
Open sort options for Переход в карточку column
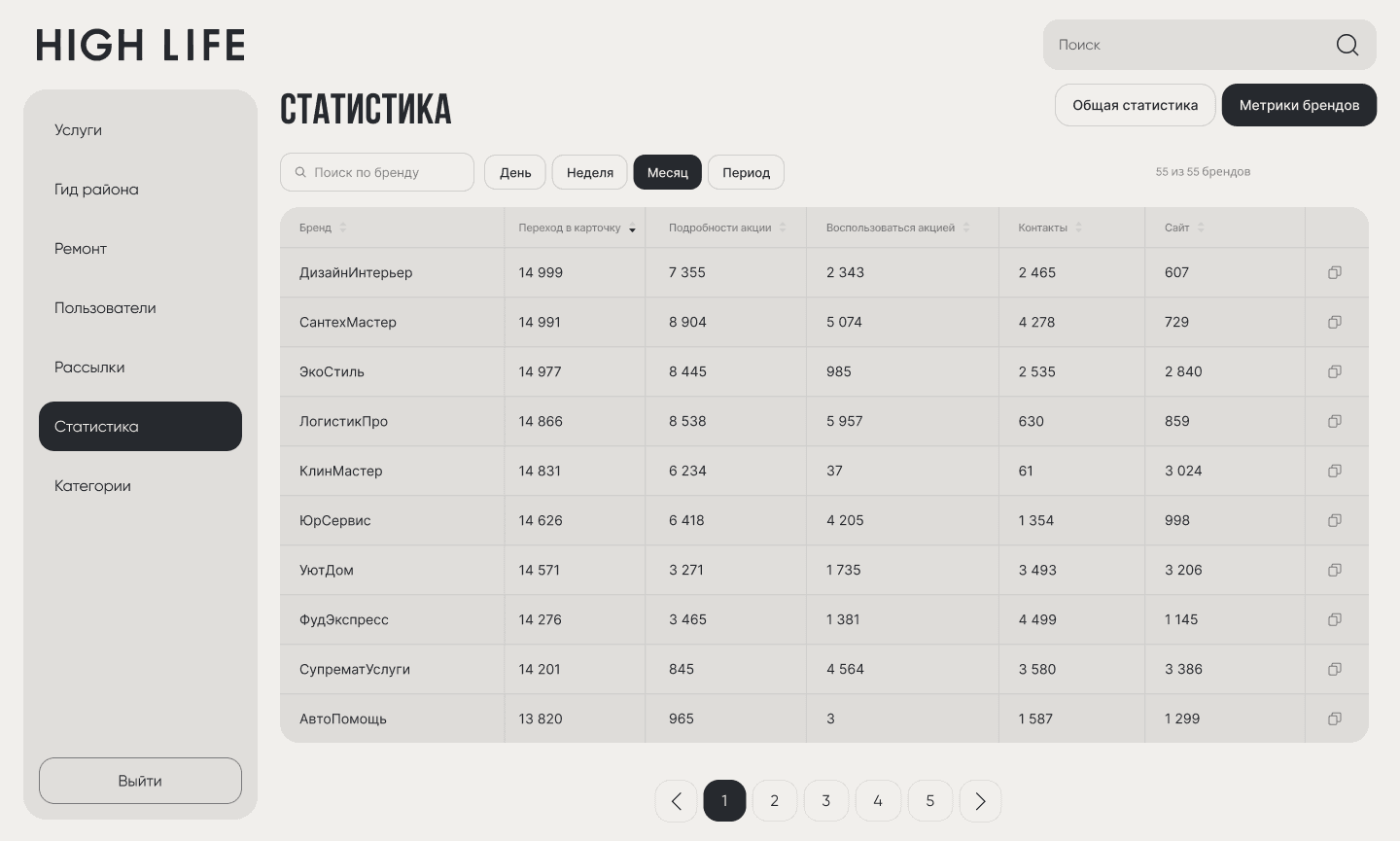632,229
